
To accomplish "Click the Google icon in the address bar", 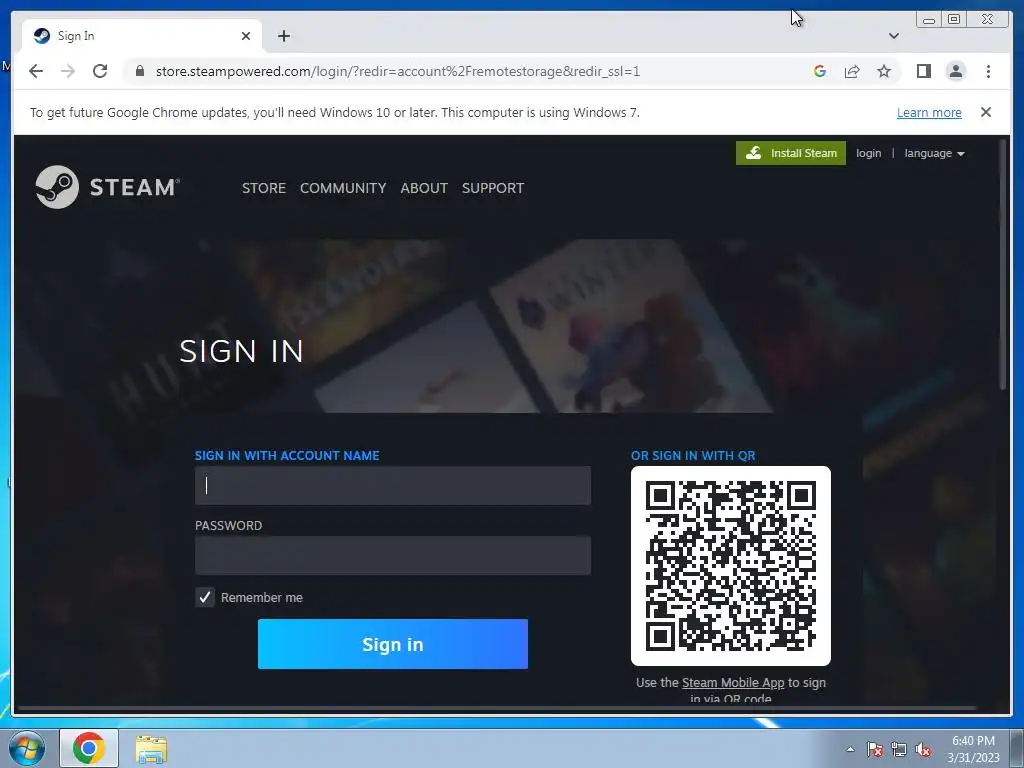I will point(820,71).
